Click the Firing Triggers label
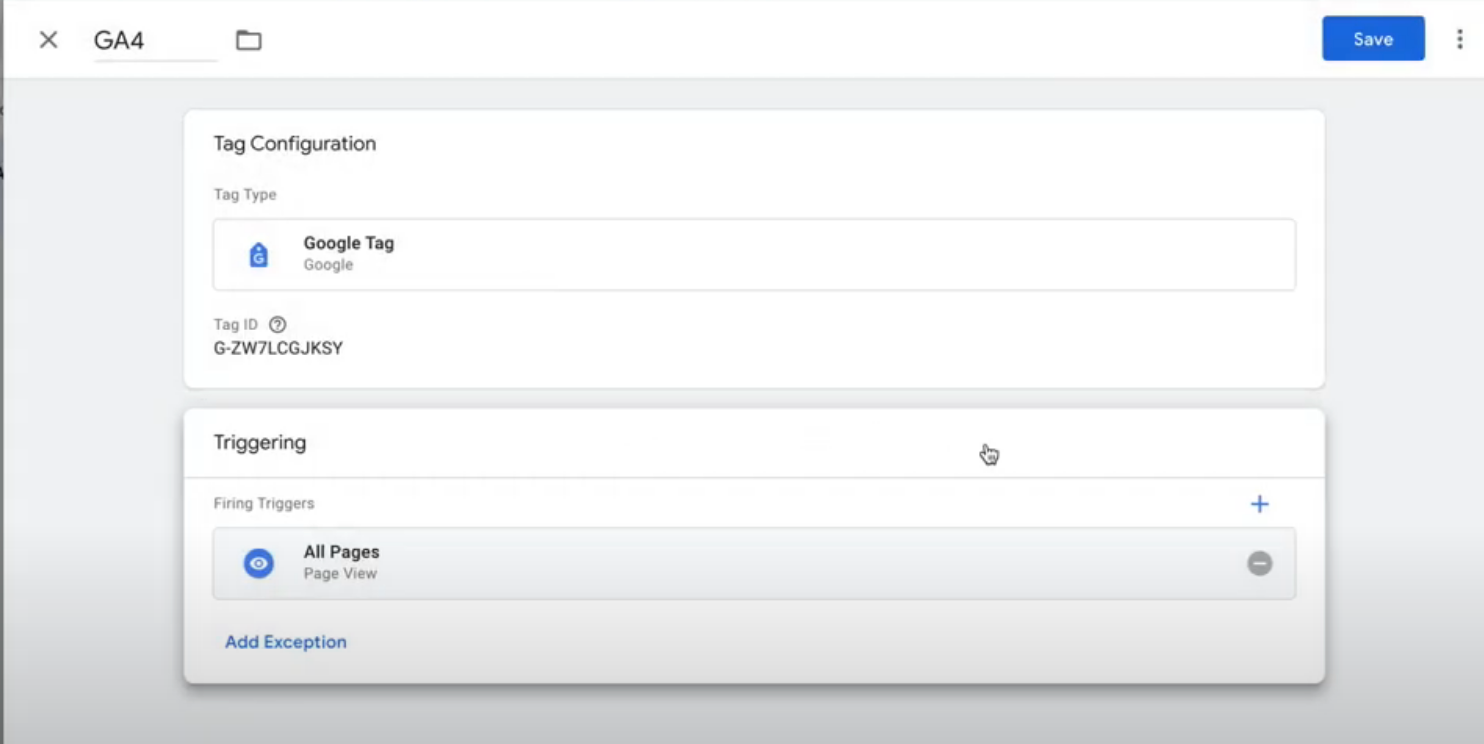The width and height of the screenshot is (1484, 744). coord(264,503)
